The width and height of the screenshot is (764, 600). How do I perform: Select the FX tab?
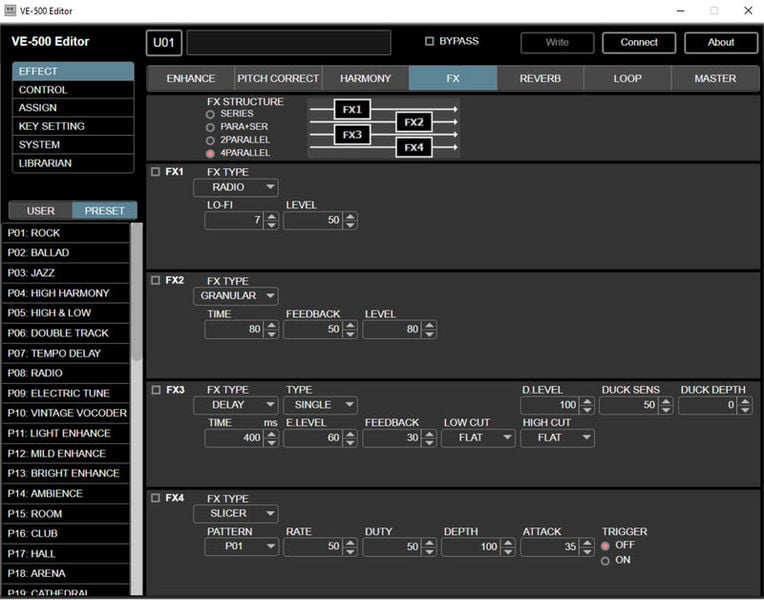click(453, 78)
